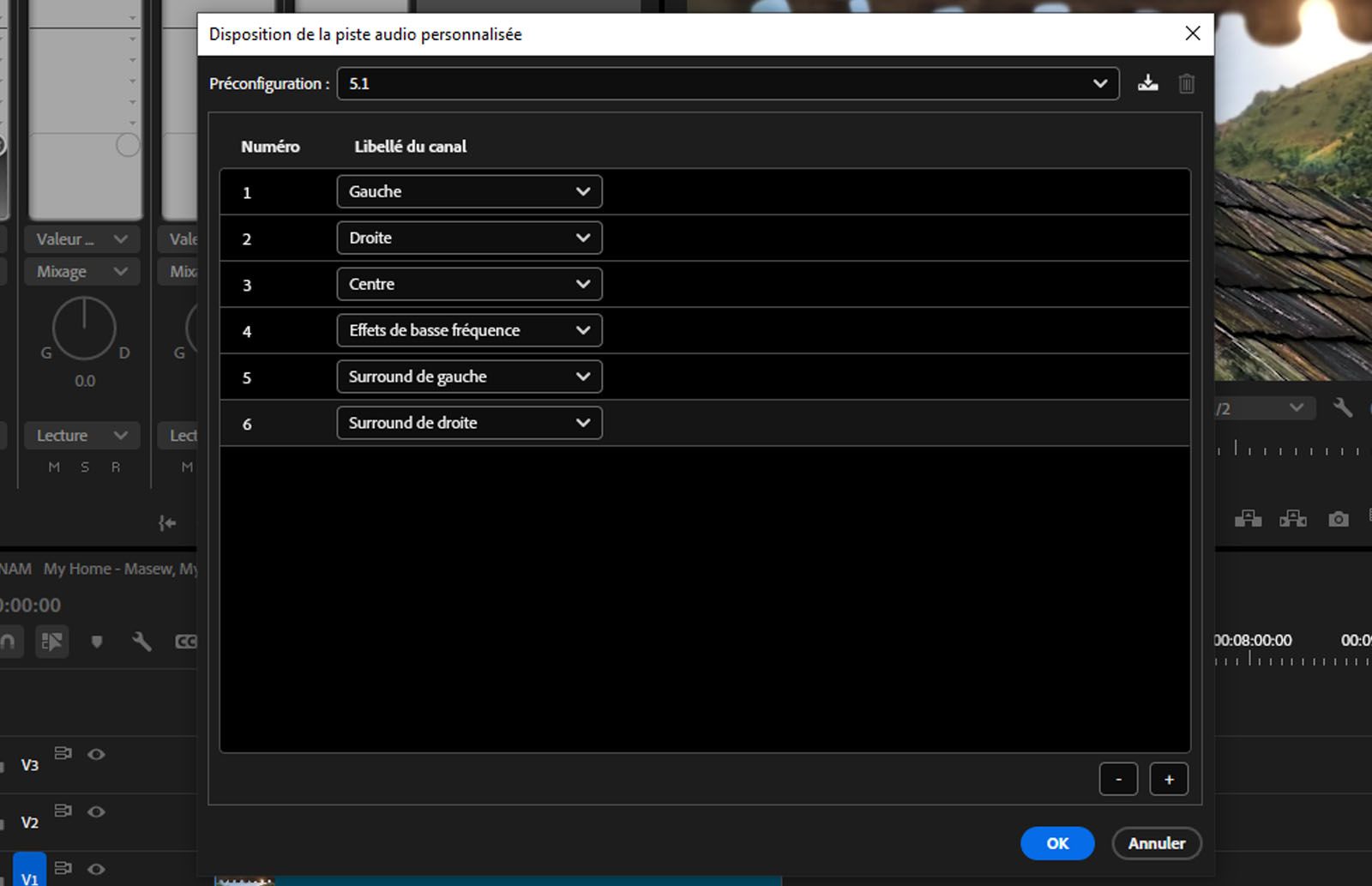
Task: Open the Valeur dropdown in the audio mixer
Action: [x=82, y=239]
